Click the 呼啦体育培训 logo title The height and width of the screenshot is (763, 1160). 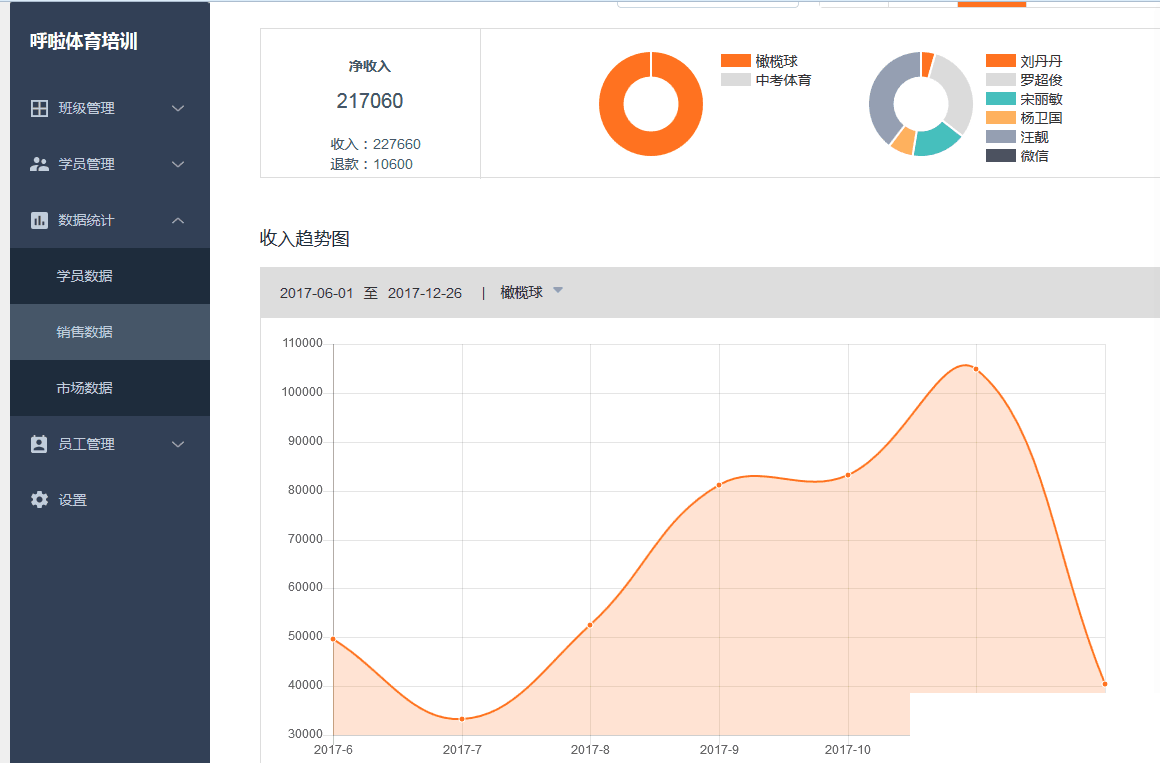click(x=84, y=42)
